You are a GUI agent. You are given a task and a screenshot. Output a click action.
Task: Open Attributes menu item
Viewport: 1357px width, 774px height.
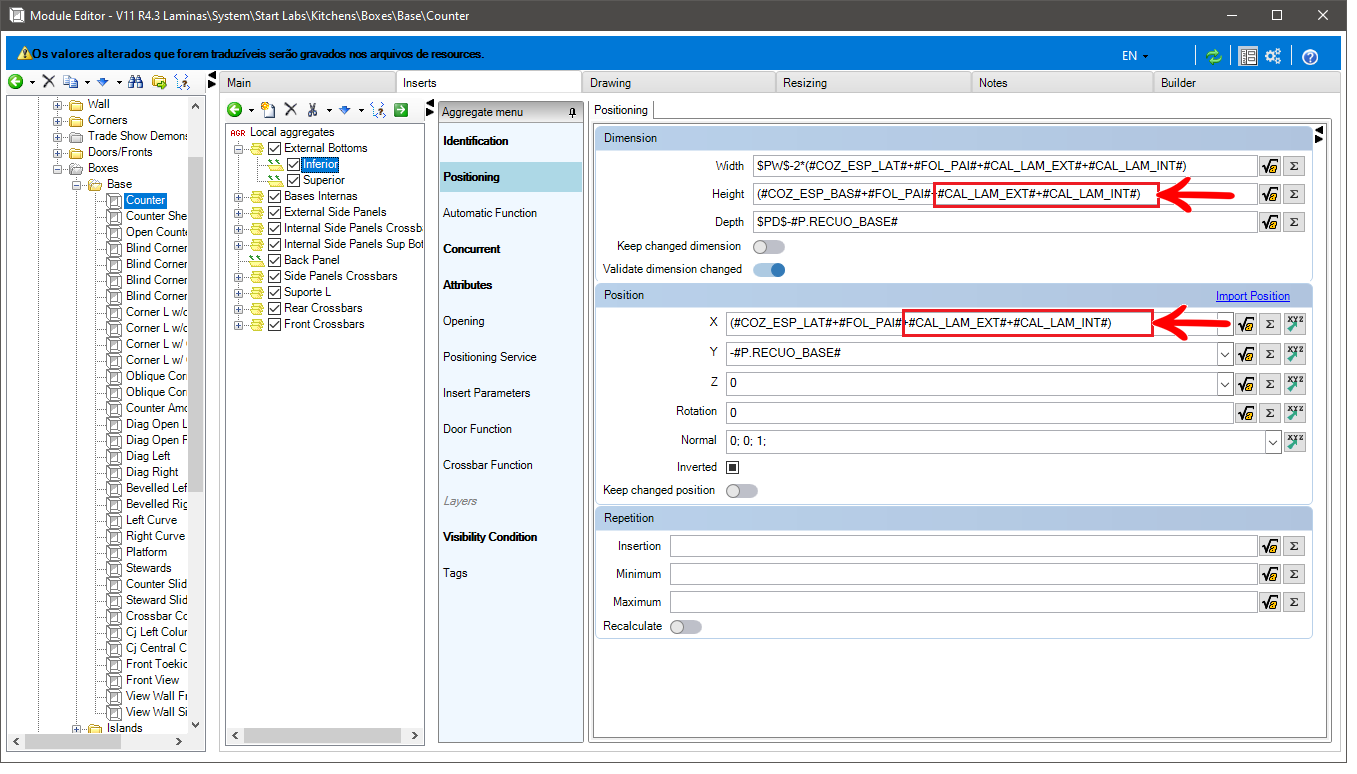tap(510, 285)
